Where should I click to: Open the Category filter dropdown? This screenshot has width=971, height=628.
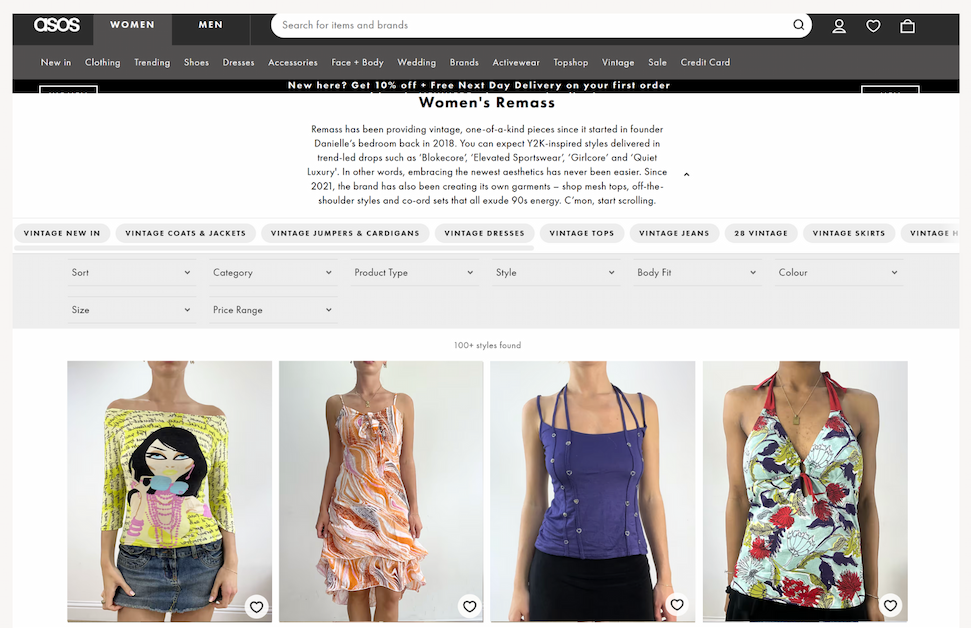(273, 273)
